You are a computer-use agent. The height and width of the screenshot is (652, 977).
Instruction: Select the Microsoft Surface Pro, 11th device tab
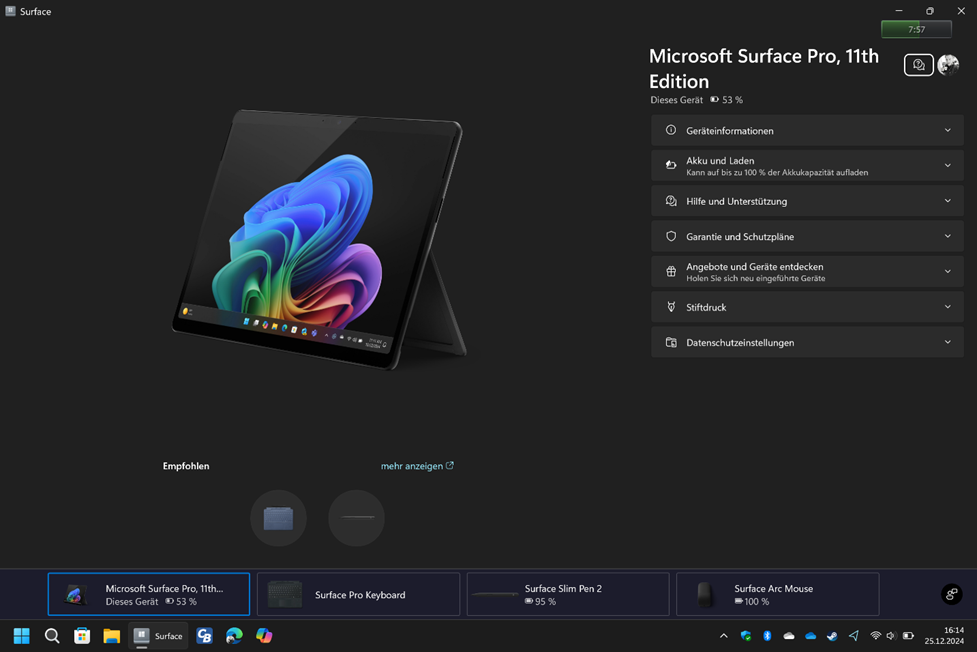click(149, 594)
